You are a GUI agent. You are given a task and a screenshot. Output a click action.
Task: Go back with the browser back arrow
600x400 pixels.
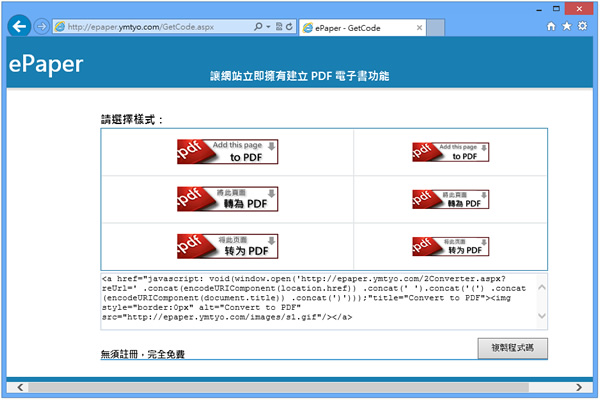pos(19,26)
